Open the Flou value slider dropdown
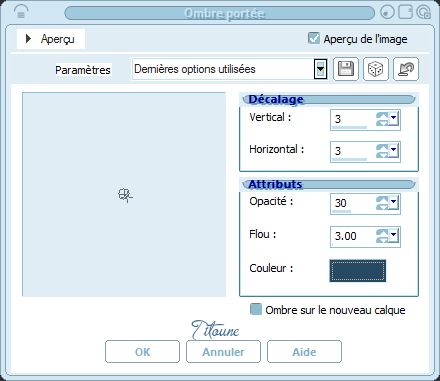This screenshot has width=440, height=381. click(x=393, y=236)
